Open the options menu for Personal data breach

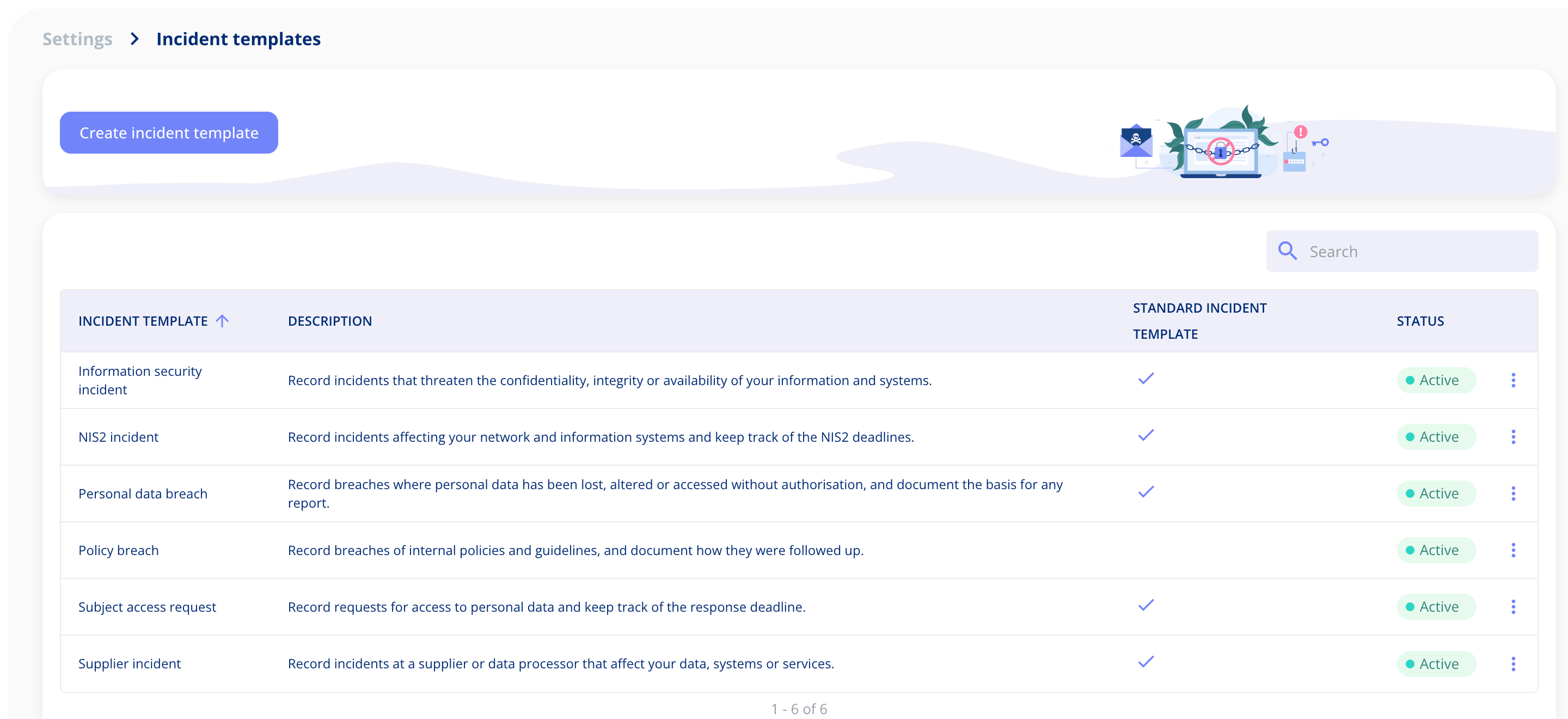pyautogui.click(x=1513, y=493)
